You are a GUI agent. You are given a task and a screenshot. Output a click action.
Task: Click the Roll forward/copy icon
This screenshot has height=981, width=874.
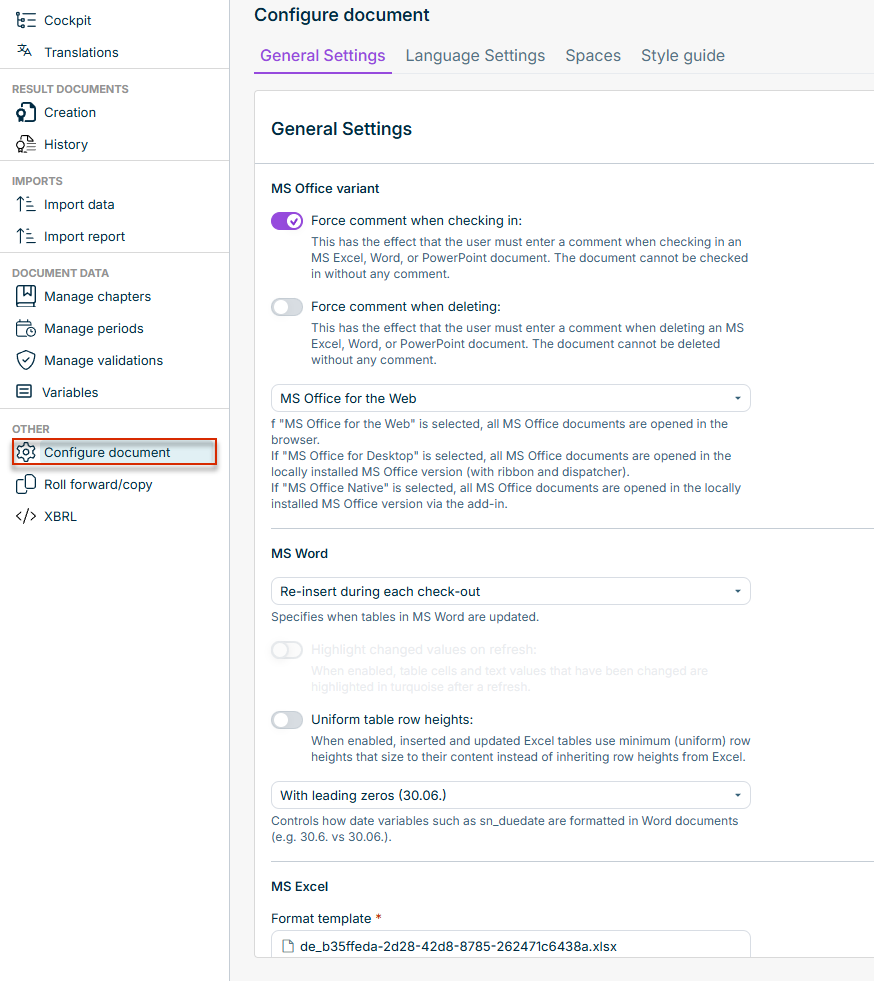tap(26, 484)
